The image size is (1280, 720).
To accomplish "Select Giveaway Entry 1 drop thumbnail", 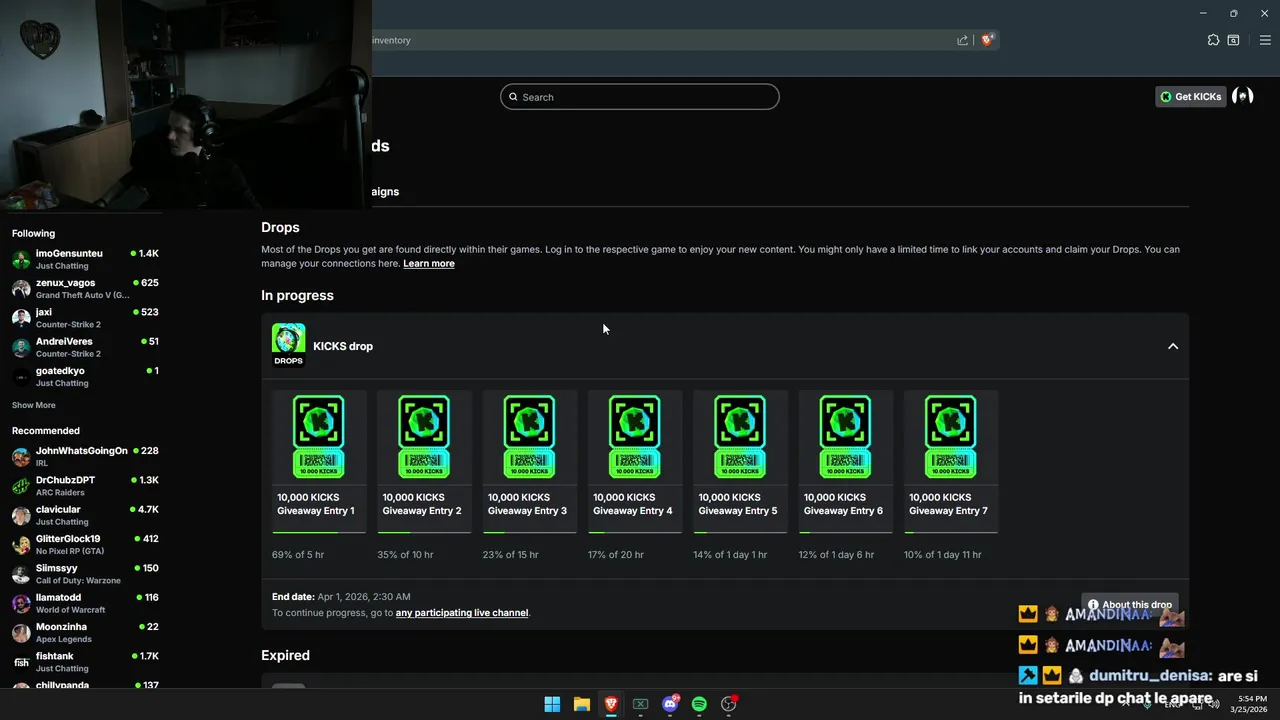I will point(319,437).
